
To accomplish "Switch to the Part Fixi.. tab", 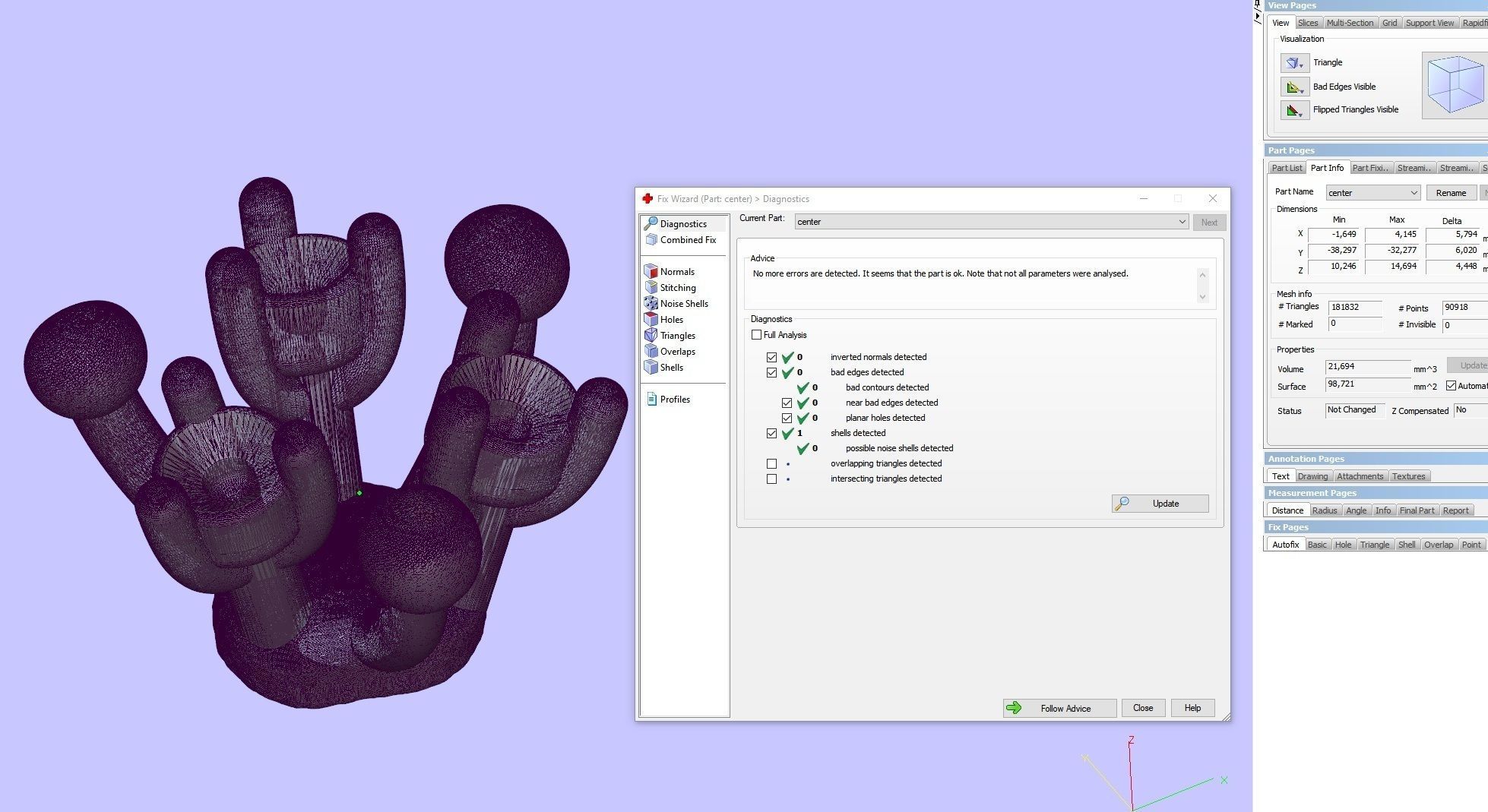I will click(1370, 168).
